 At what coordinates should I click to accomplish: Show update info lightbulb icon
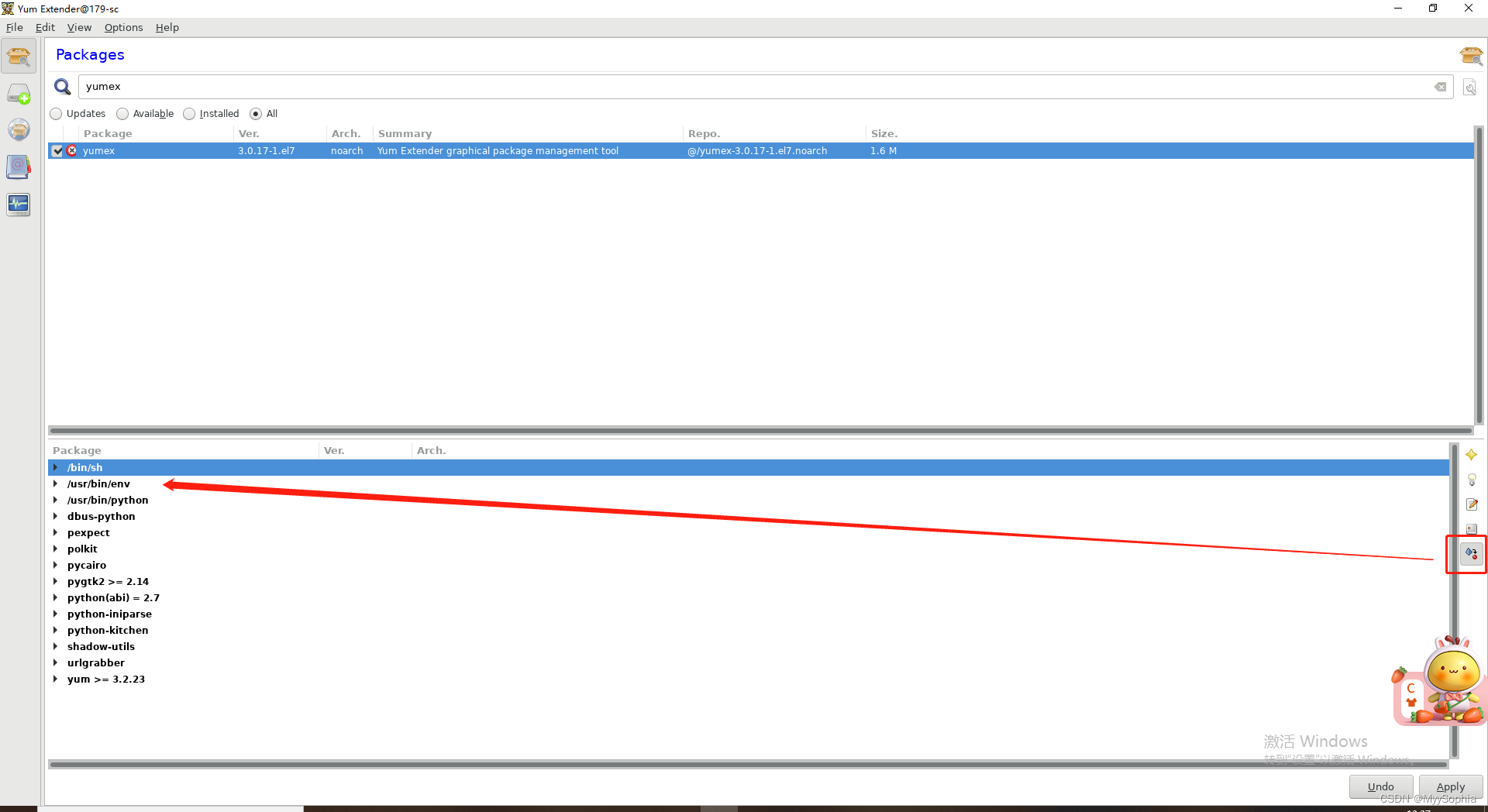click(x=1471, y=480)
